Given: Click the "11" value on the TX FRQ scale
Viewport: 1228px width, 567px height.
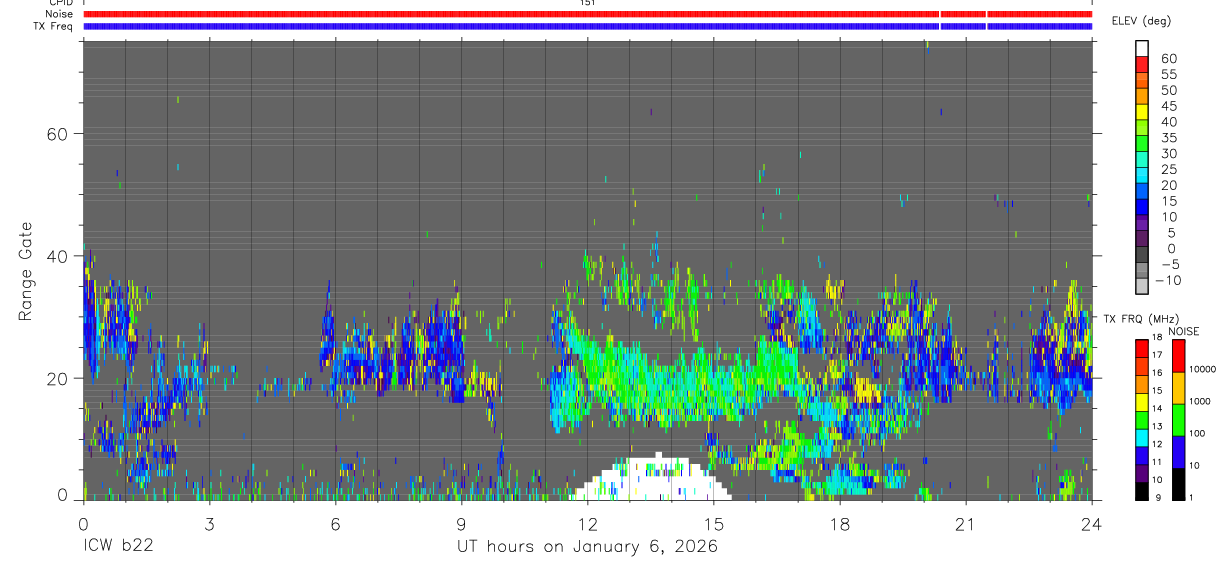Looking at the screenshot, I should [1156, 462].
